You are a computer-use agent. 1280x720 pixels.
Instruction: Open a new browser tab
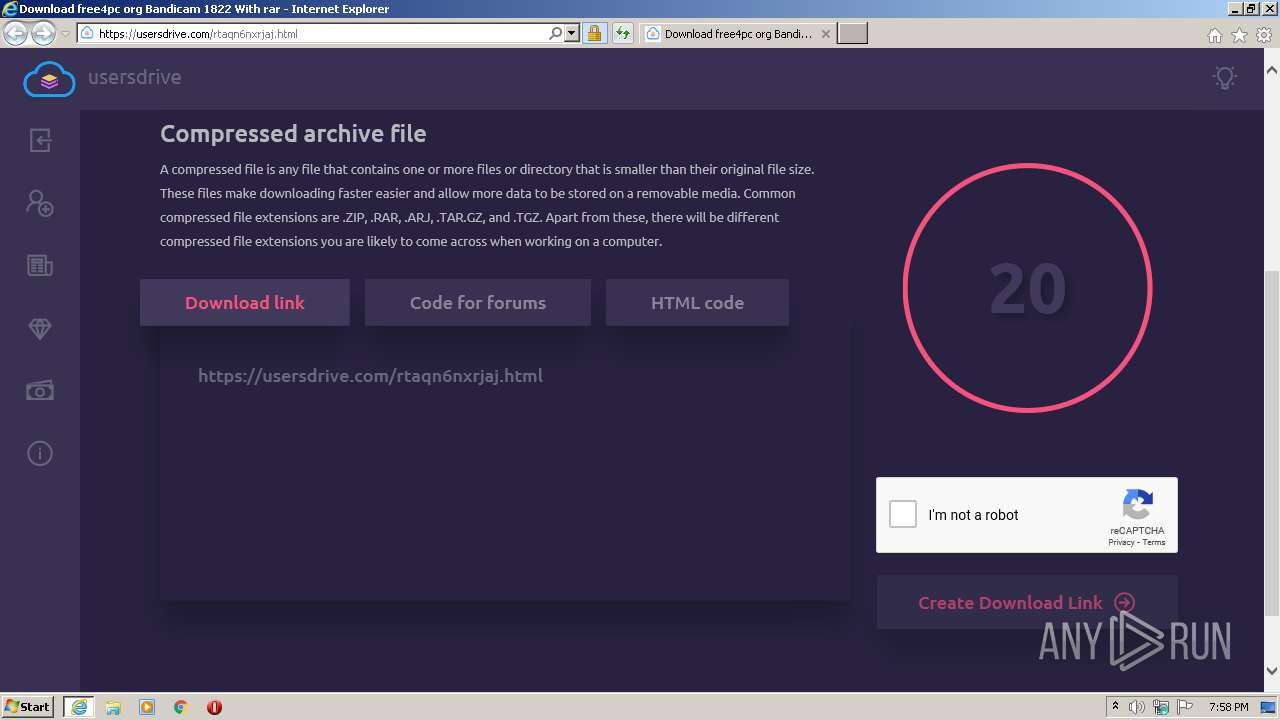click(852, 33)
